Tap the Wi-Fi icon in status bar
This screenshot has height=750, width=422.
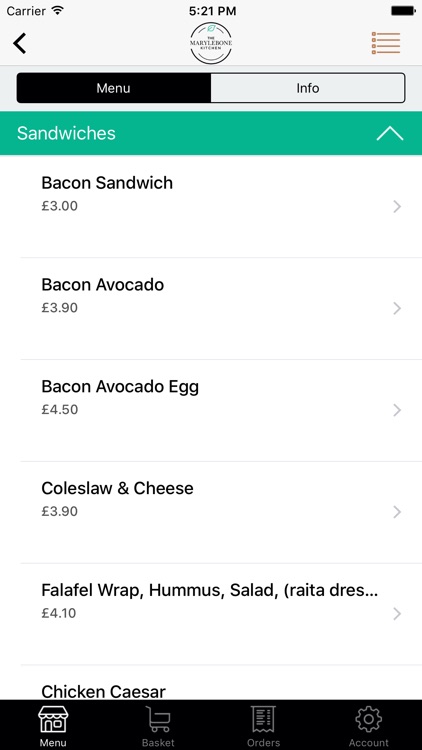(58, 10)
